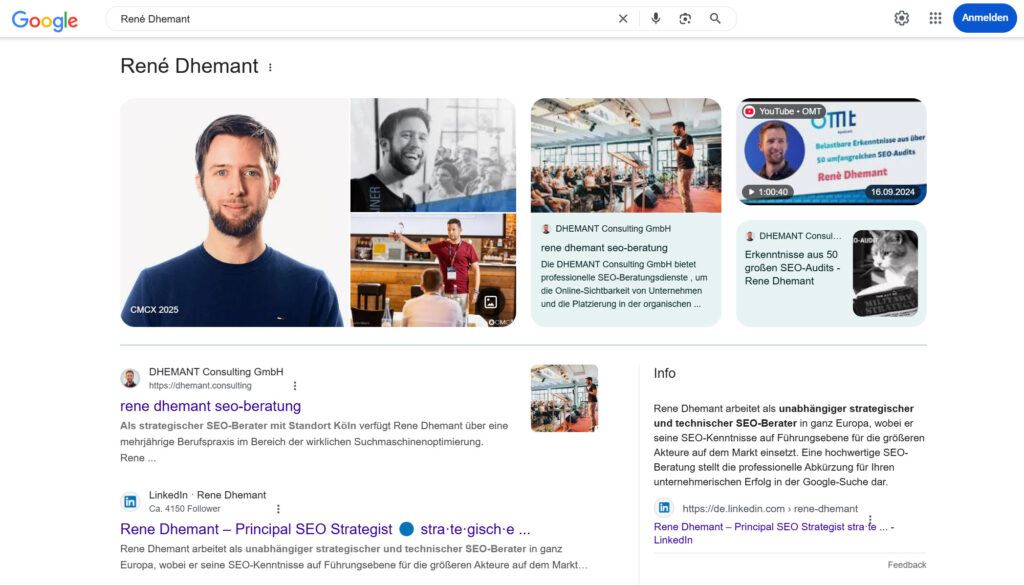This screenshot has width=1024, height=585.
Task: Click the LinkedIn favicon beside Rene Dhemant result
Action: tap(130, 501)
